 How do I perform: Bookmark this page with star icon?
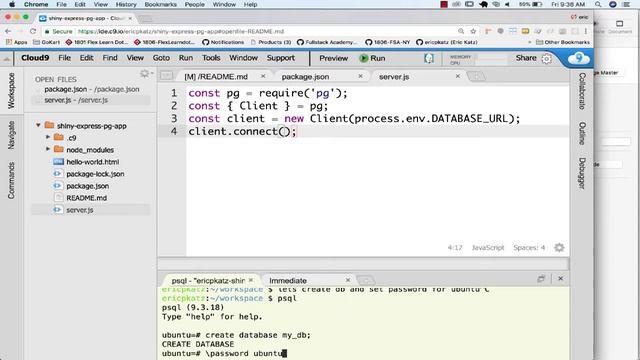coord(473,31)
